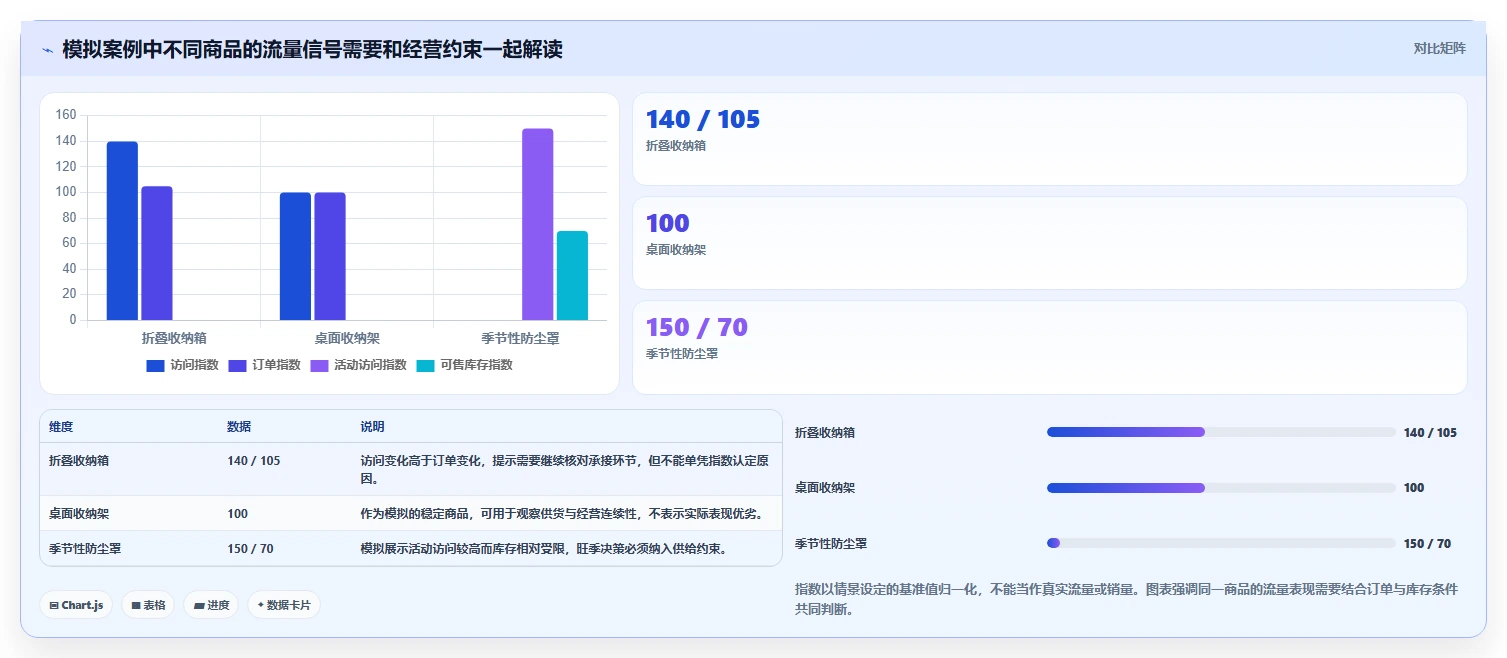Image resolution: width=1507 pixels, height=658 pixels.
Task: Click the cyan 70 inventory bar
Action: [572, 276]
